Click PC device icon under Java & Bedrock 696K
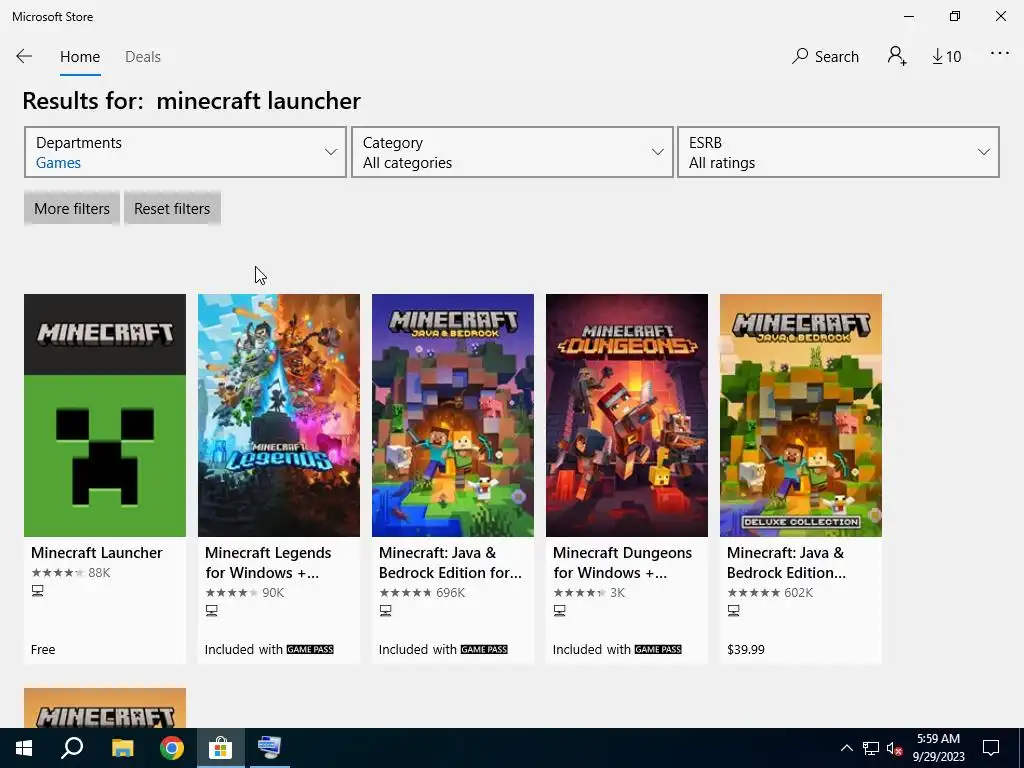The height and width of the screenshot is (768, 1024). [385, 611]
